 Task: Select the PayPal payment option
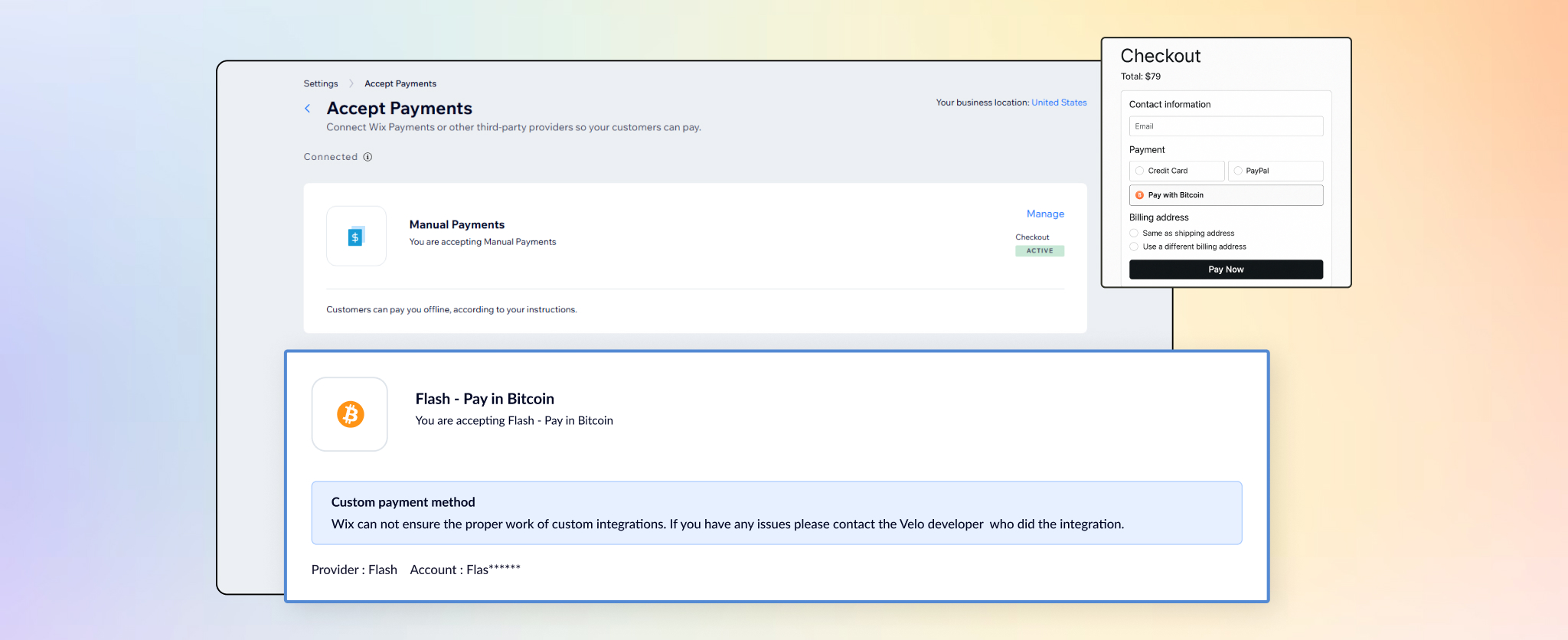[1276, 171]
